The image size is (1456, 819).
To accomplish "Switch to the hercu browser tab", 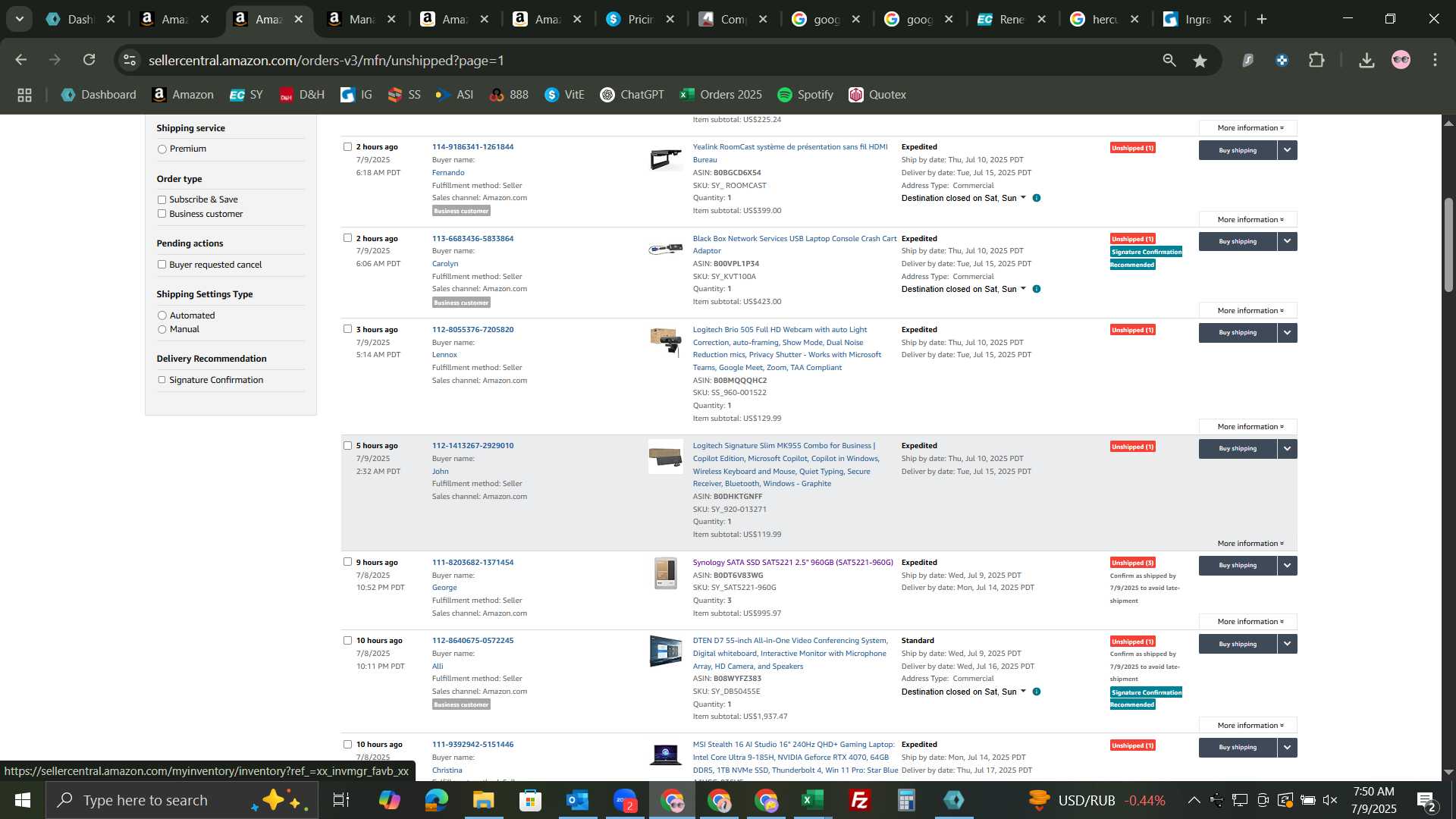I will point(1104,20).
